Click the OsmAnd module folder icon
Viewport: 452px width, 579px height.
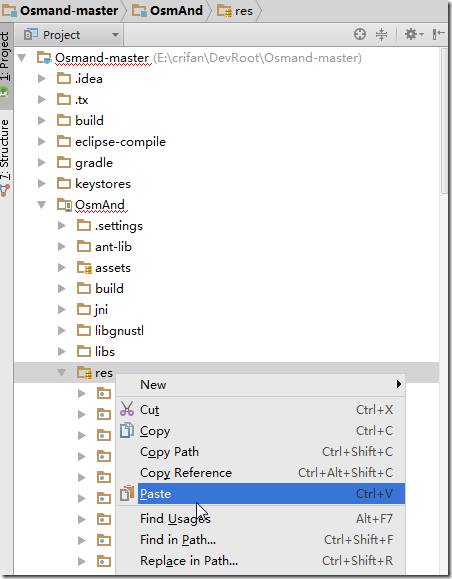[64, 205]
